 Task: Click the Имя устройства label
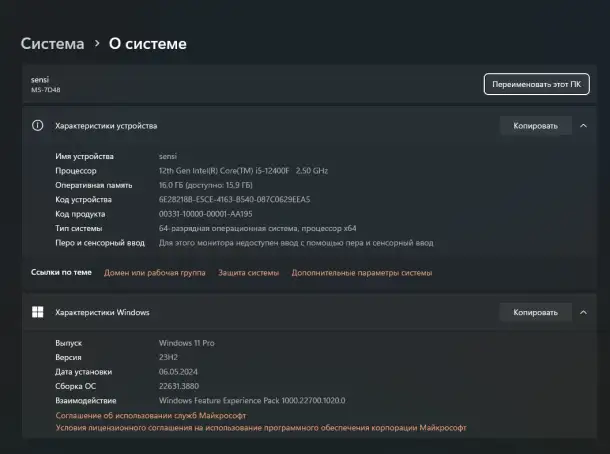84,156
